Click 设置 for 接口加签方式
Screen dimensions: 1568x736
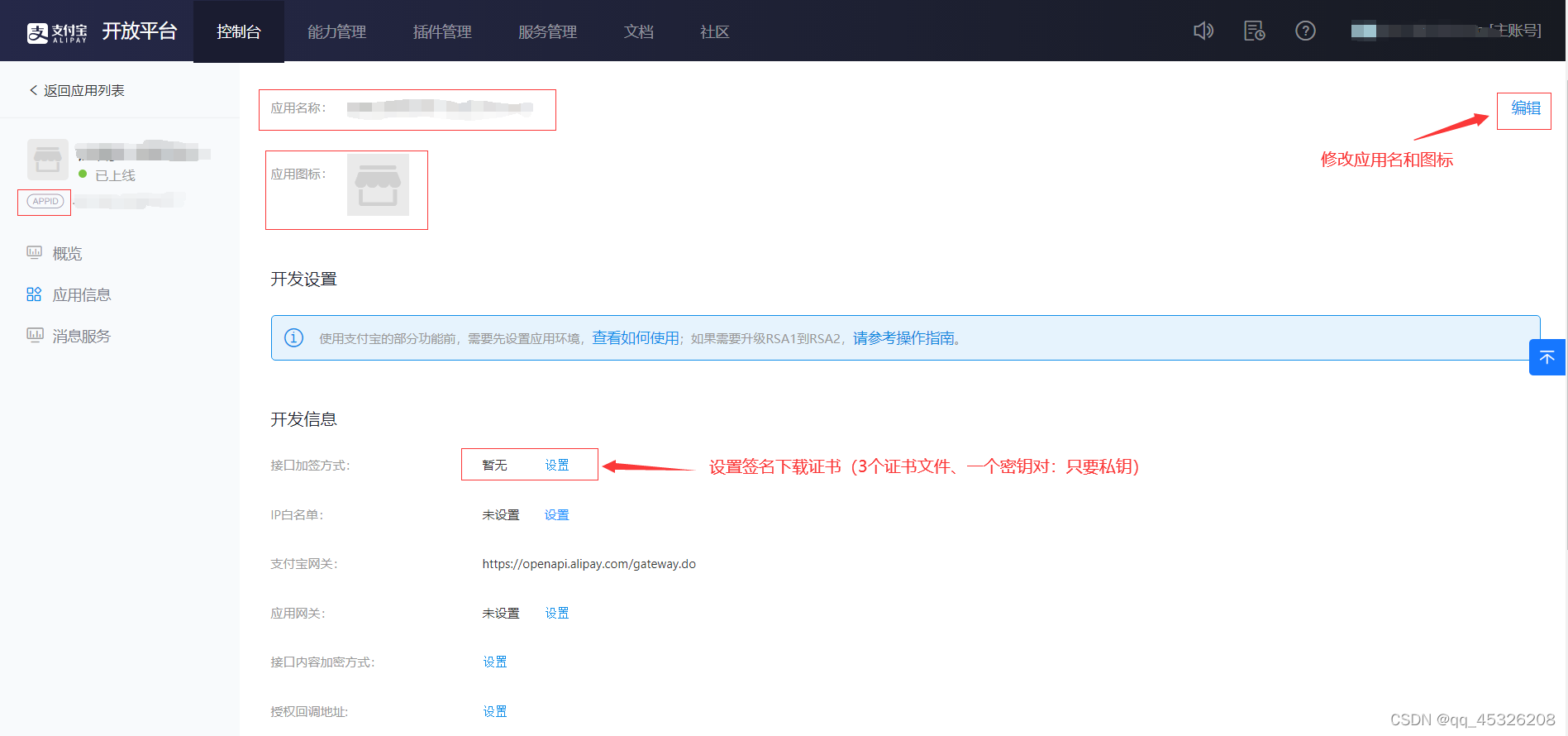tap(557, 465)
